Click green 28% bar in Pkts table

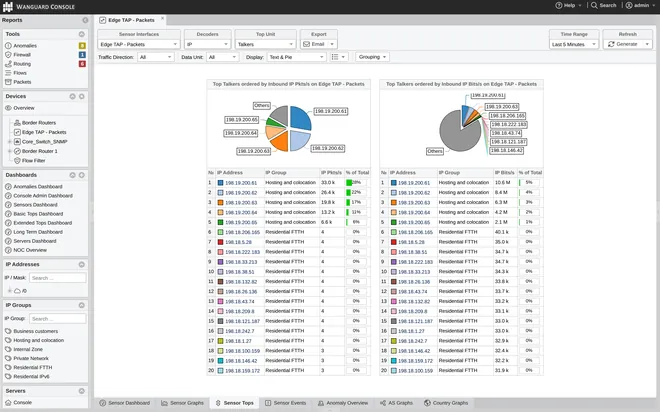pos(349,183)
